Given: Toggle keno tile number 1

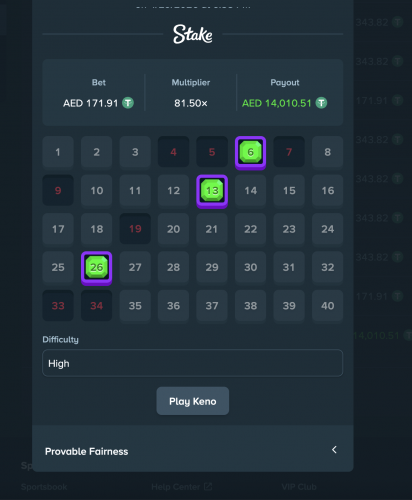Looking at the screenshot, I should coord(58,152).
